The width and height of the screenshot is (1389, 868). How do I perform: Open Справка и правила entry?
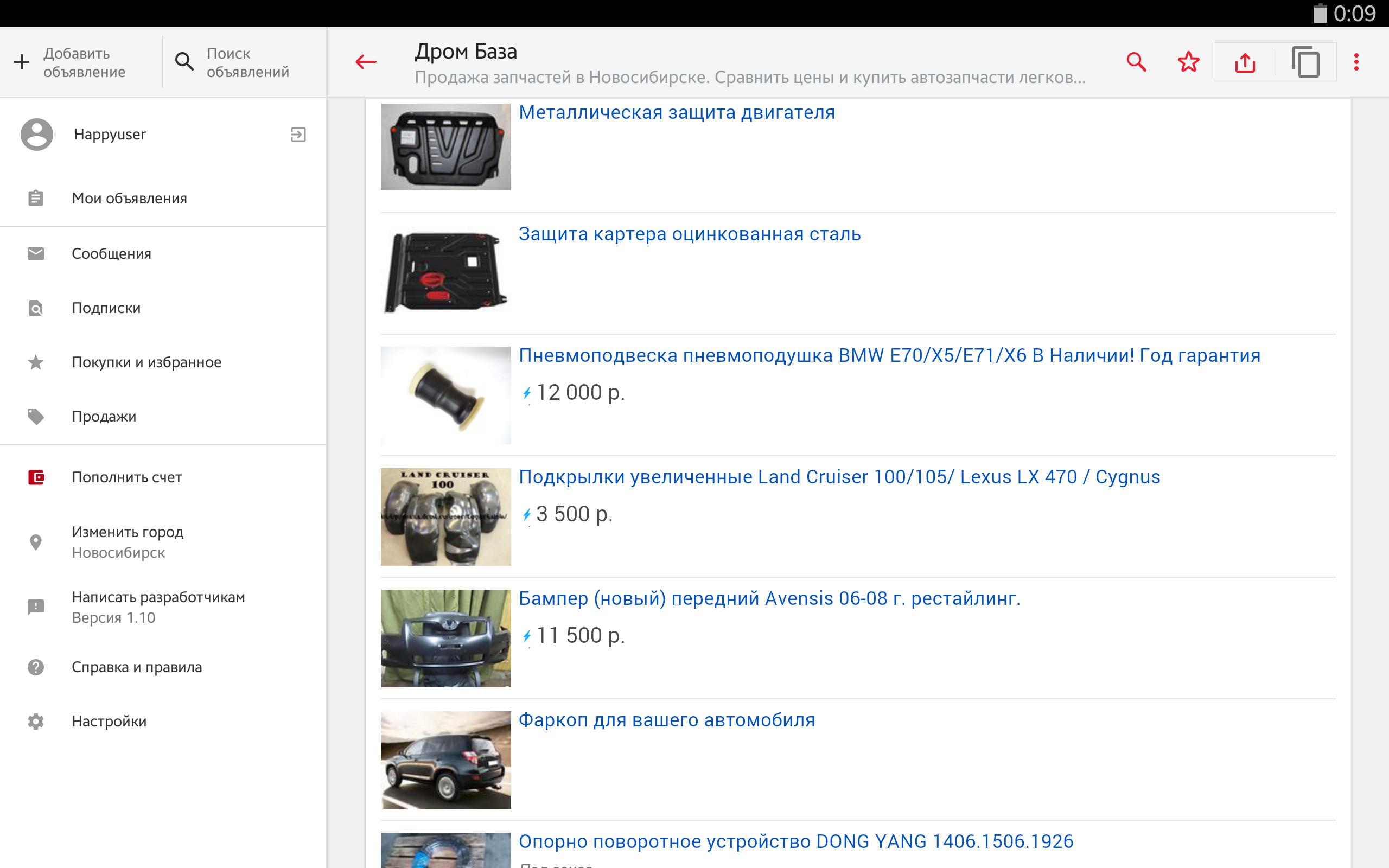pos(163,667)
